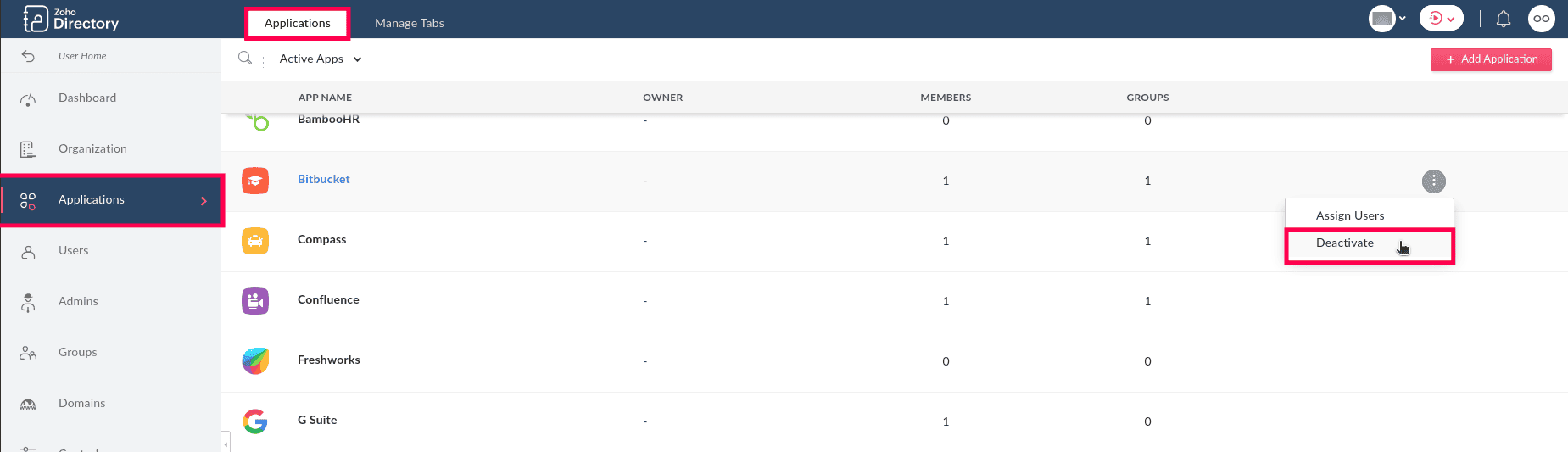Click the Confluence app icon
The width and height of the screenshot is (1568, 452).
255,301
